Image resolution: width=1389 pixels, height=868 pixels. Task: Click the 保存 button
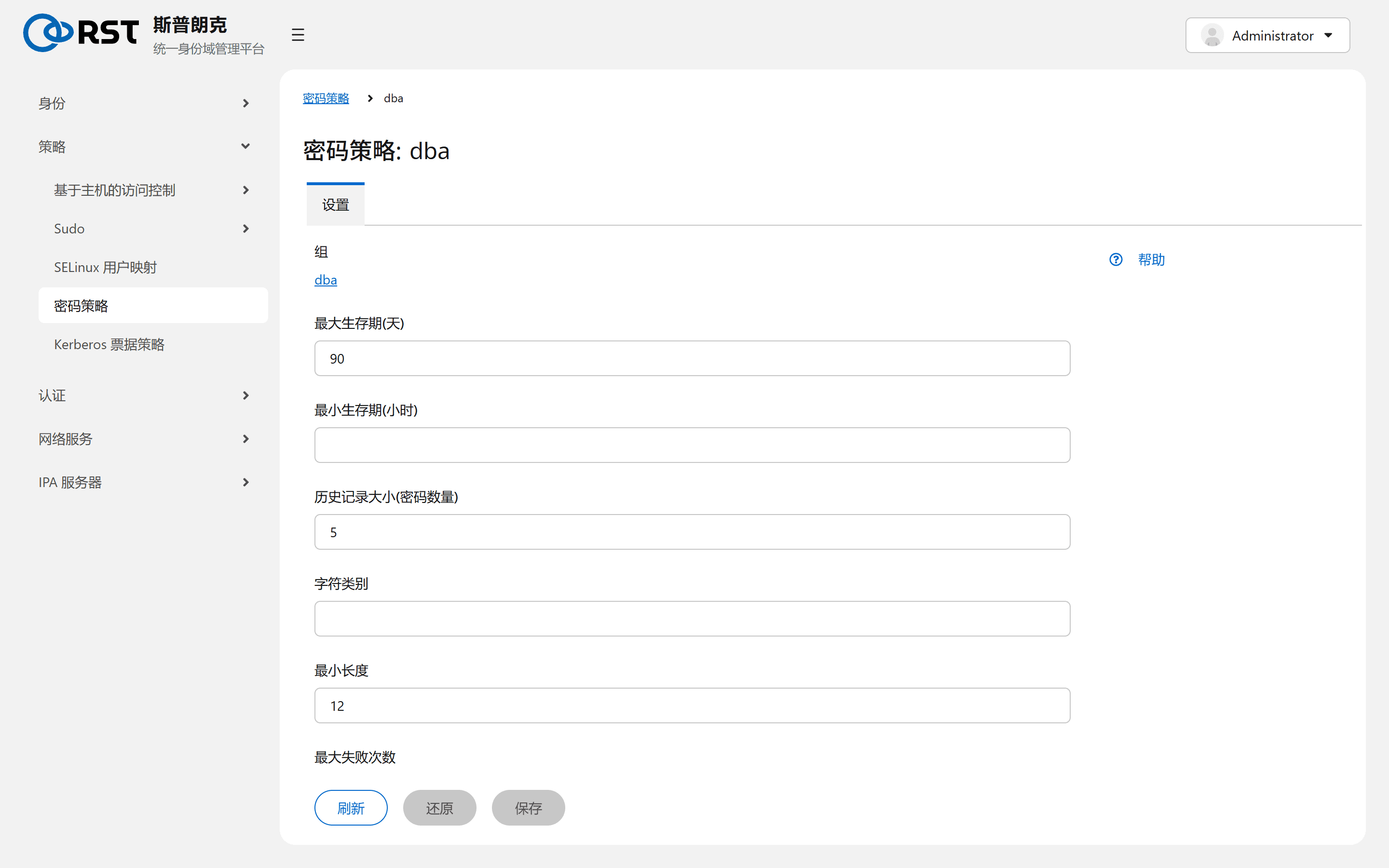(528, 808)
